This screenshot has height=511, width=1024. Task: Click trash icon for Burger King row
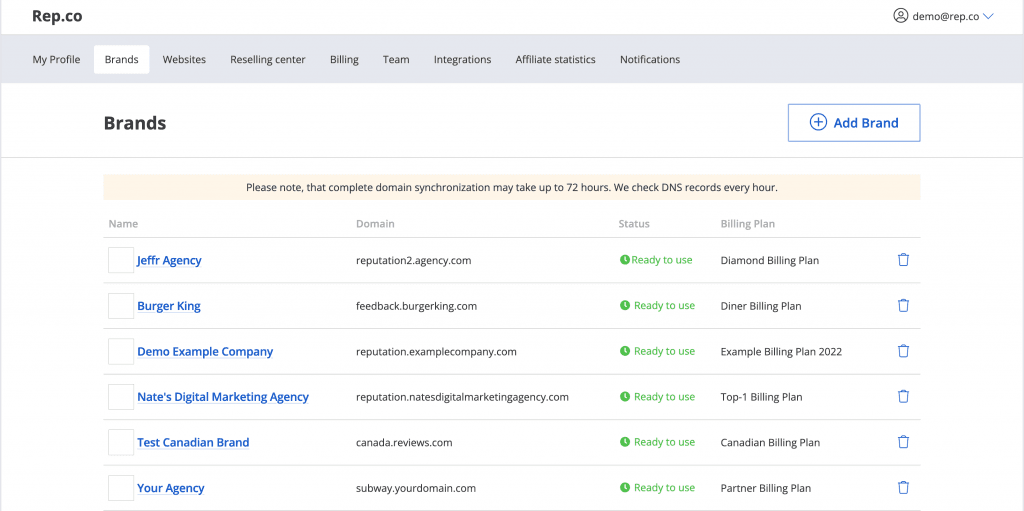pyautogui.click(x=903, y=305)
